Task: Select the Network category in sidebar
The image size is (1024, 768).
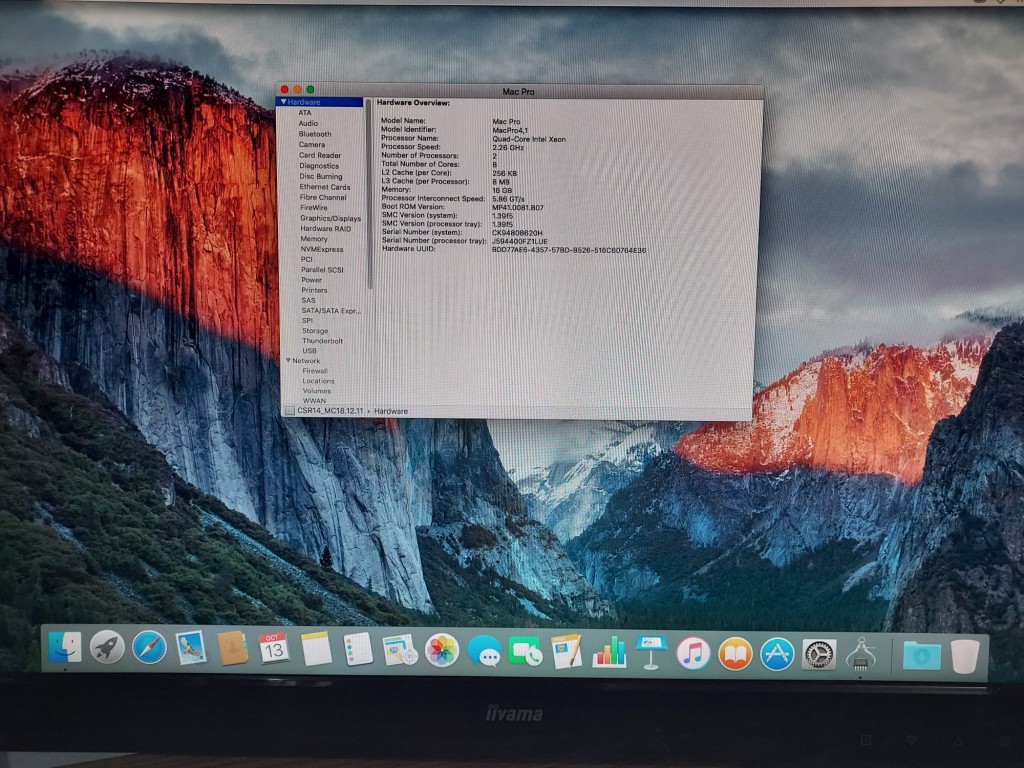Action: [x=306, y=360]
